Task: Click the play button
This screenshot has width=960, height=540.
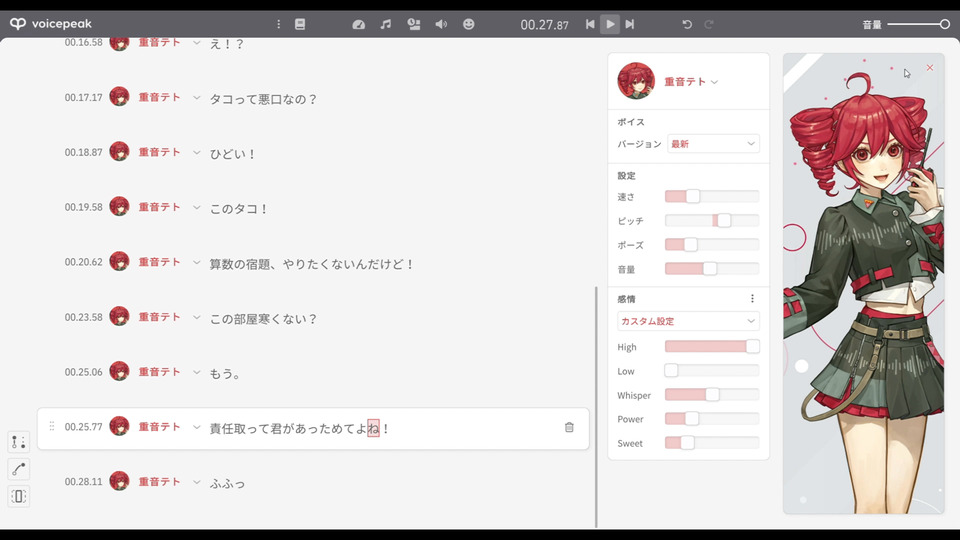Action: [x=610, y=24]
